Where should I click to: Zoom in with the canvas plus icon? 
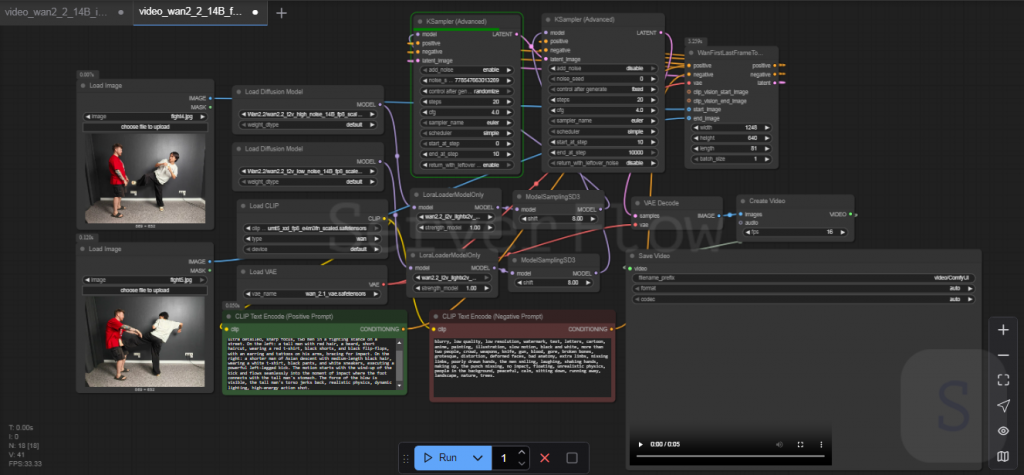point(1004,330)
